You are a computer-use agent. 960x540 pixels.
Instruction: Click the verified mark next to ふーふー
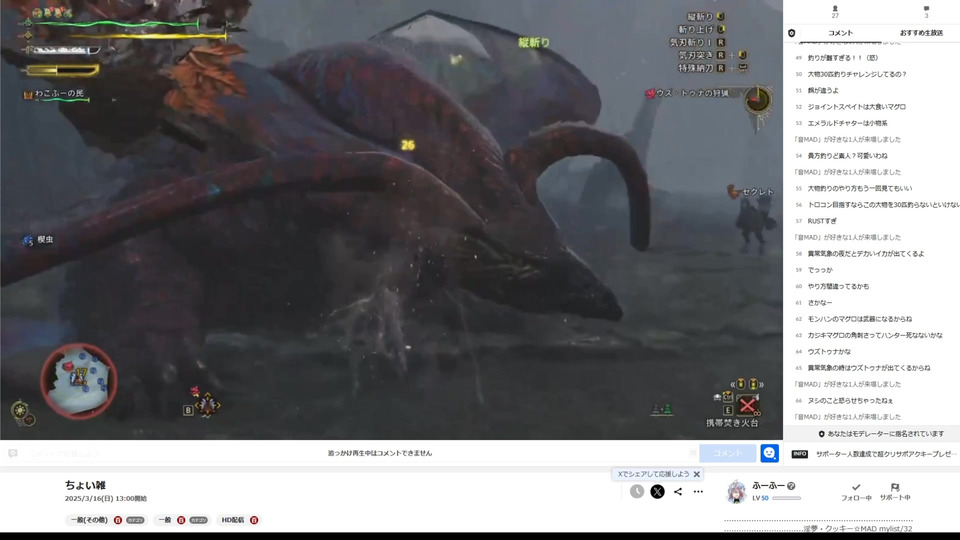coord(791,486)
